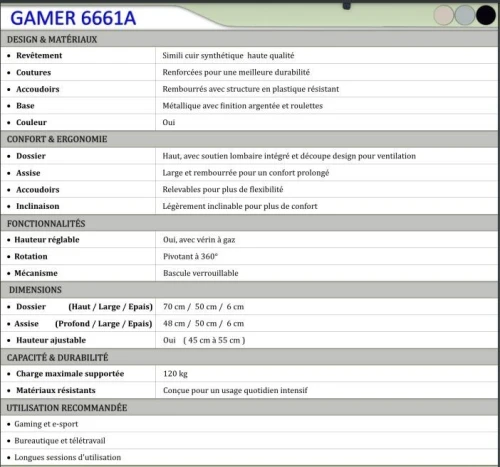
Task: Click 'Métallique avec finition argentée et roulettes'
Action: click(x=243, y=106)
